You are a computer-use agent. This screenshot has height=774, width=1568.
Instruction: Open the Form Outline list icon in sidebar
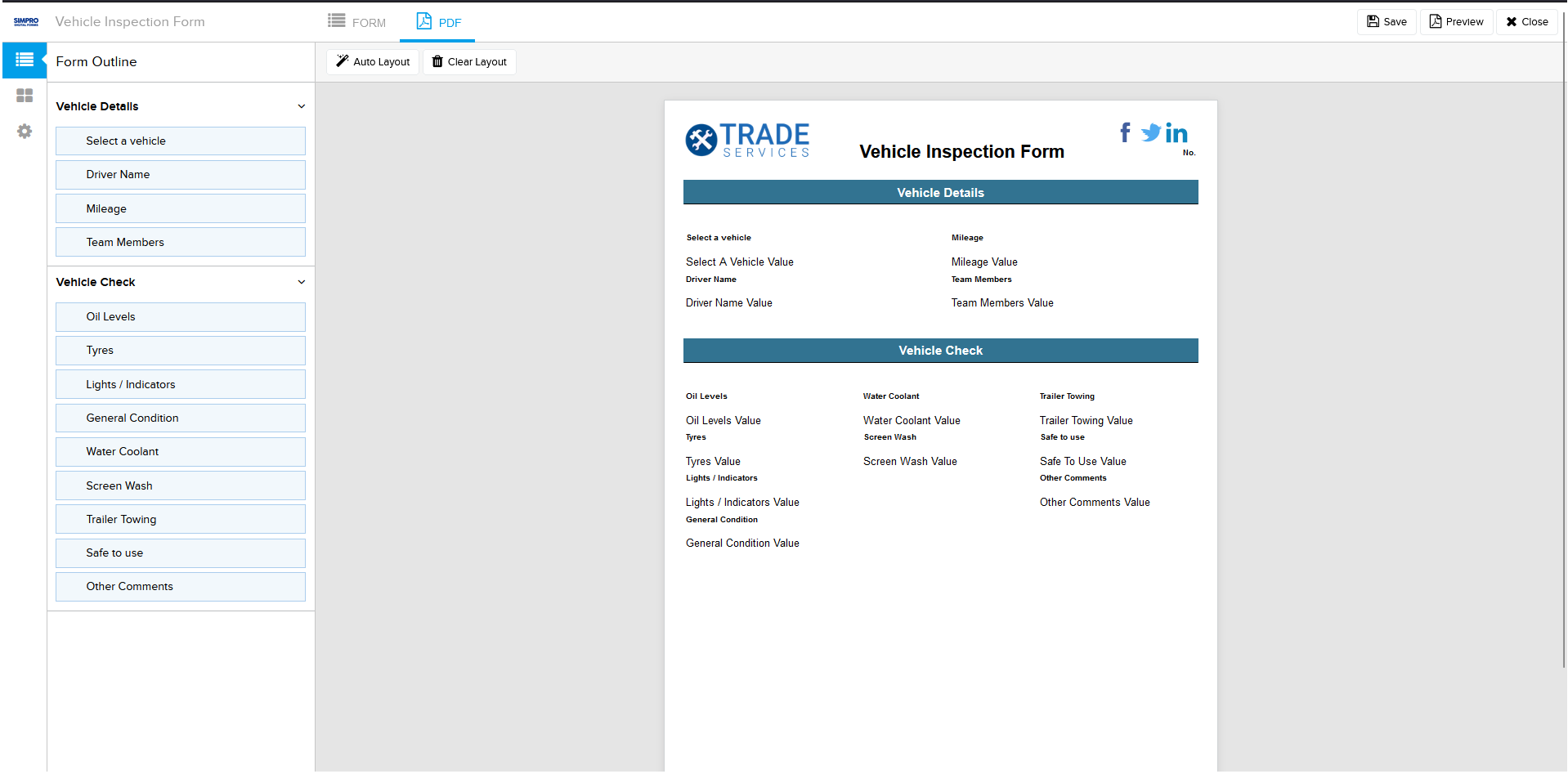25,60
